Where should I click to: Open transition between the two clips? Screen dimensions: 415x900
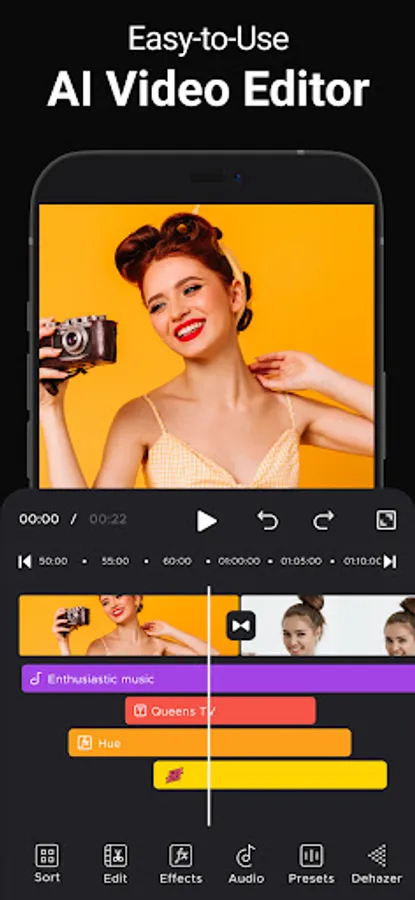pos(241,626)
